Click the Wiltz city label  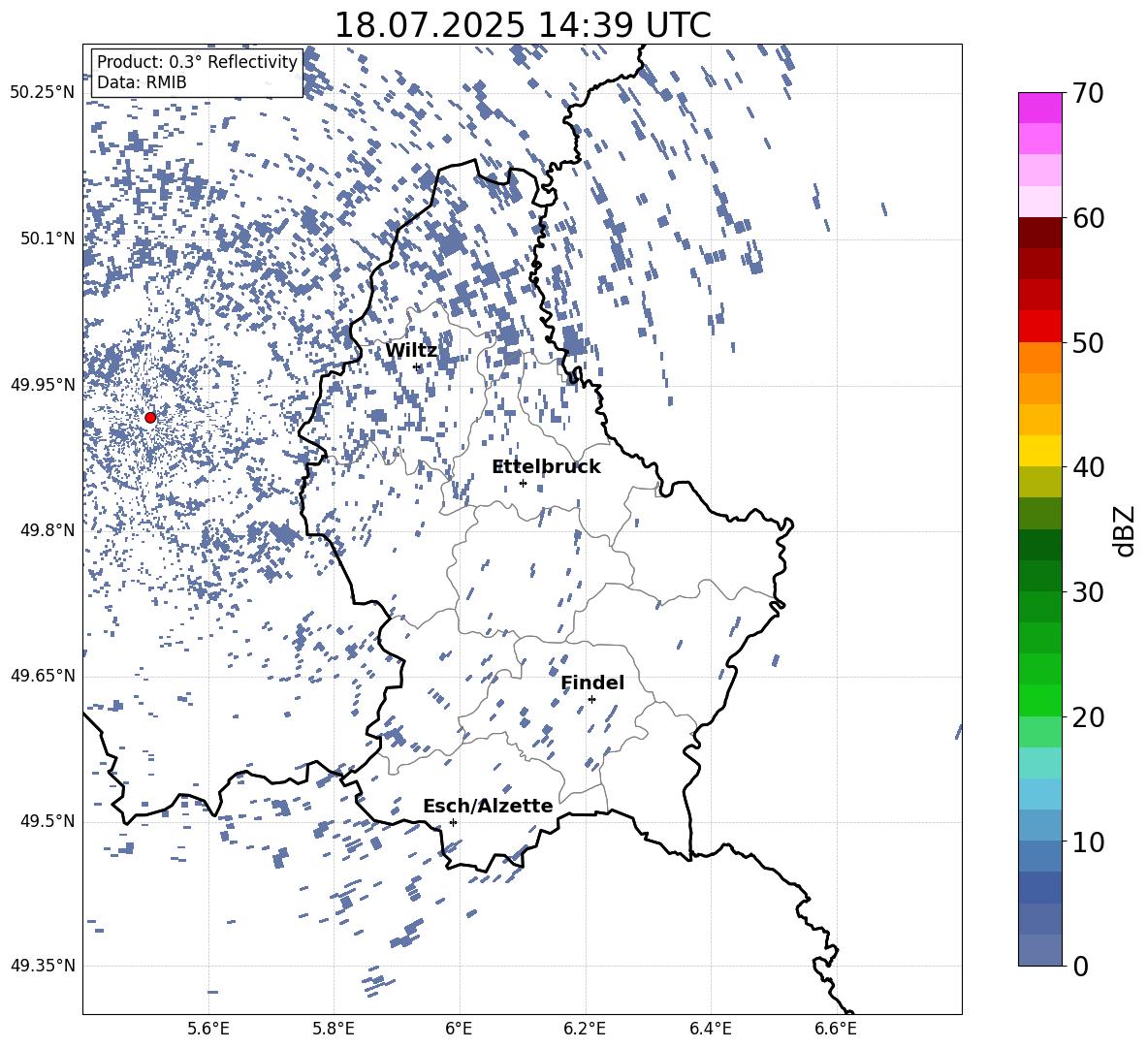(x=411, y=351)
